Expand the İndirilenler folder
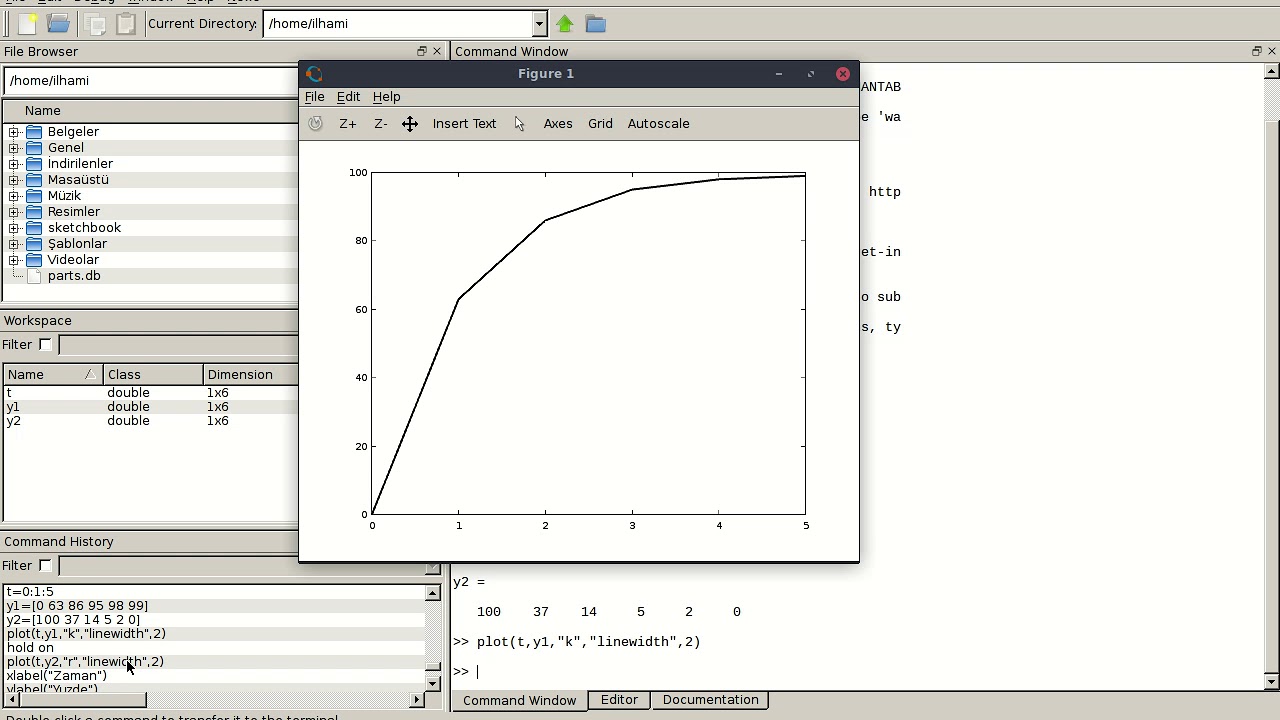 [14, 164]
